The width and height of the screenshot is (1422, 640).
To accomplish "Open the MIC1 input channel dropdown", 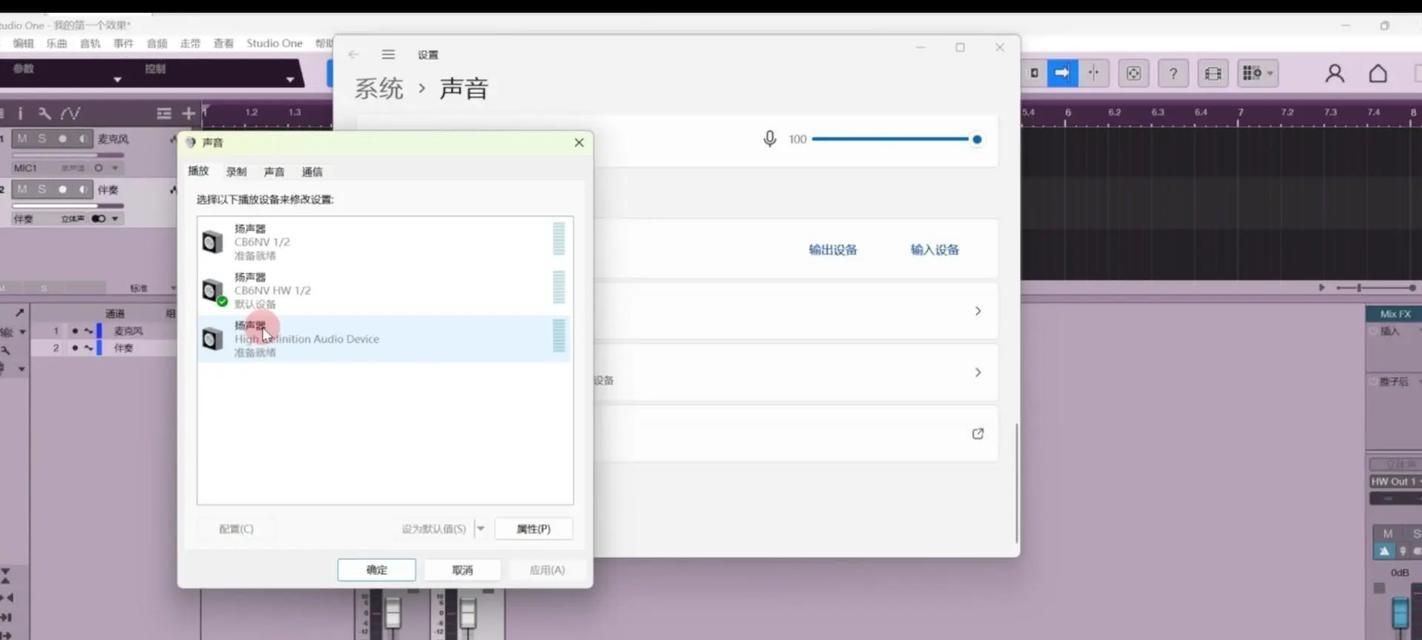I will pos(115,168).
